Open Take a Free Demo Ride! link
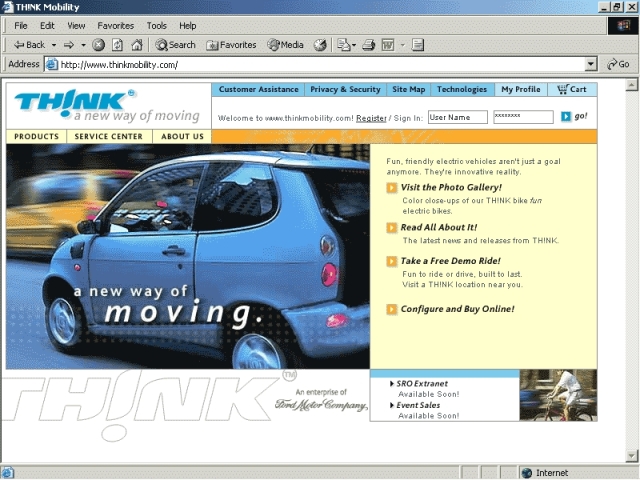The width and height of the screenshot is (640, 480). 450,261
